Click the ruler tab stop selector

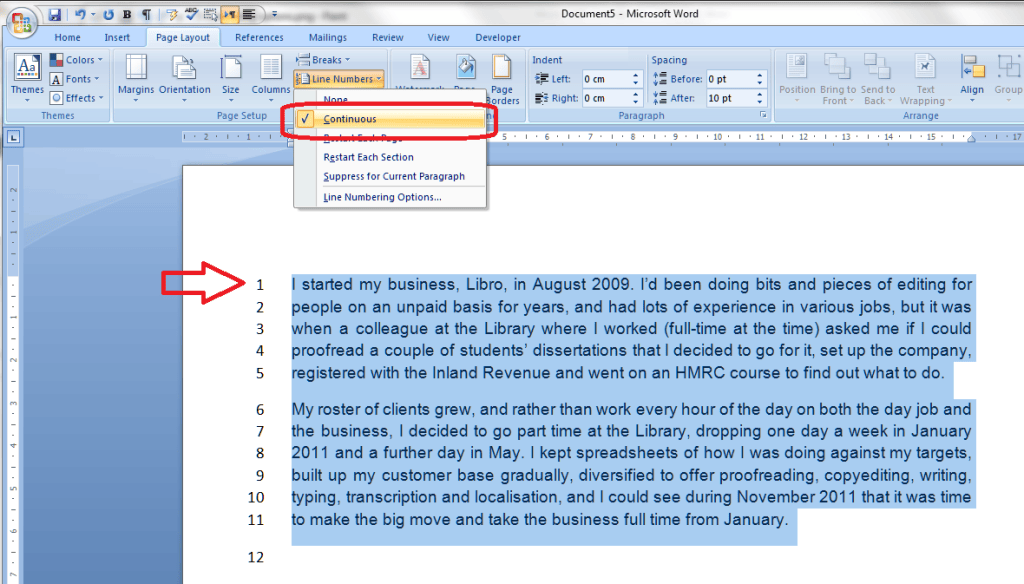14,137
